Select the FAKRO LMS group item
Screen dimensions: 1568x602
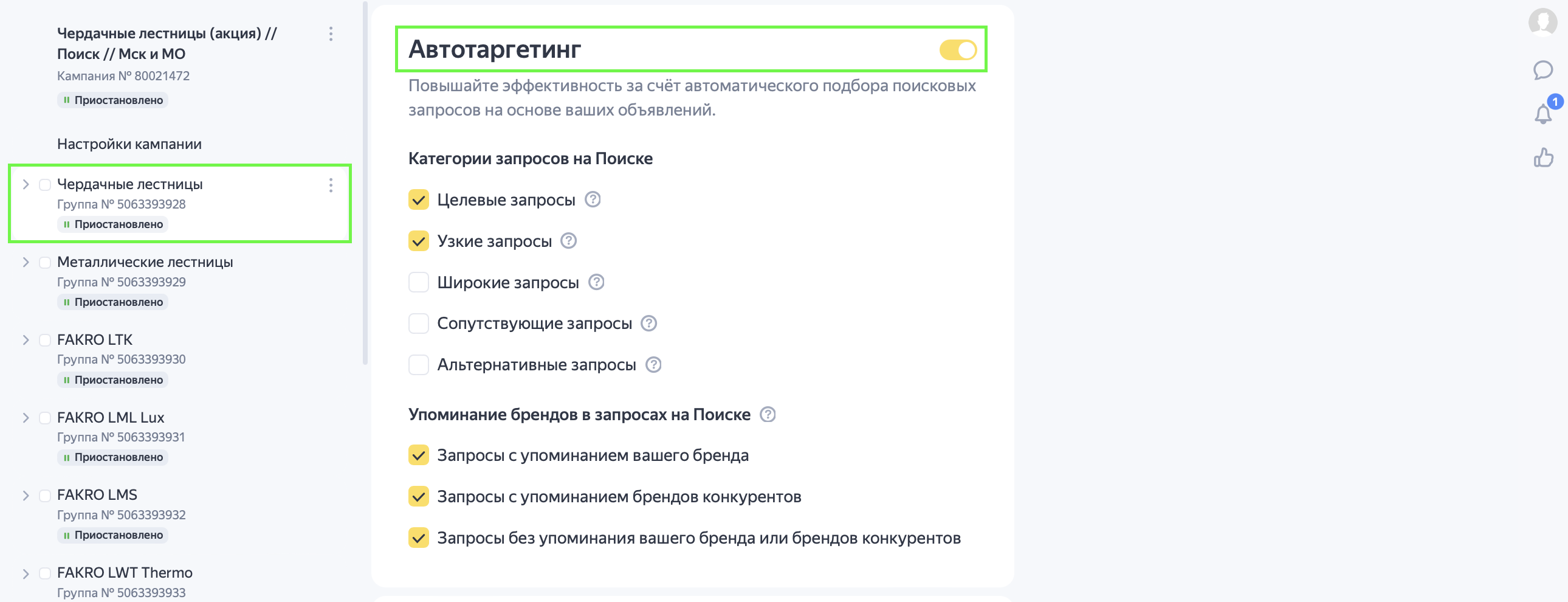[97, 495]
